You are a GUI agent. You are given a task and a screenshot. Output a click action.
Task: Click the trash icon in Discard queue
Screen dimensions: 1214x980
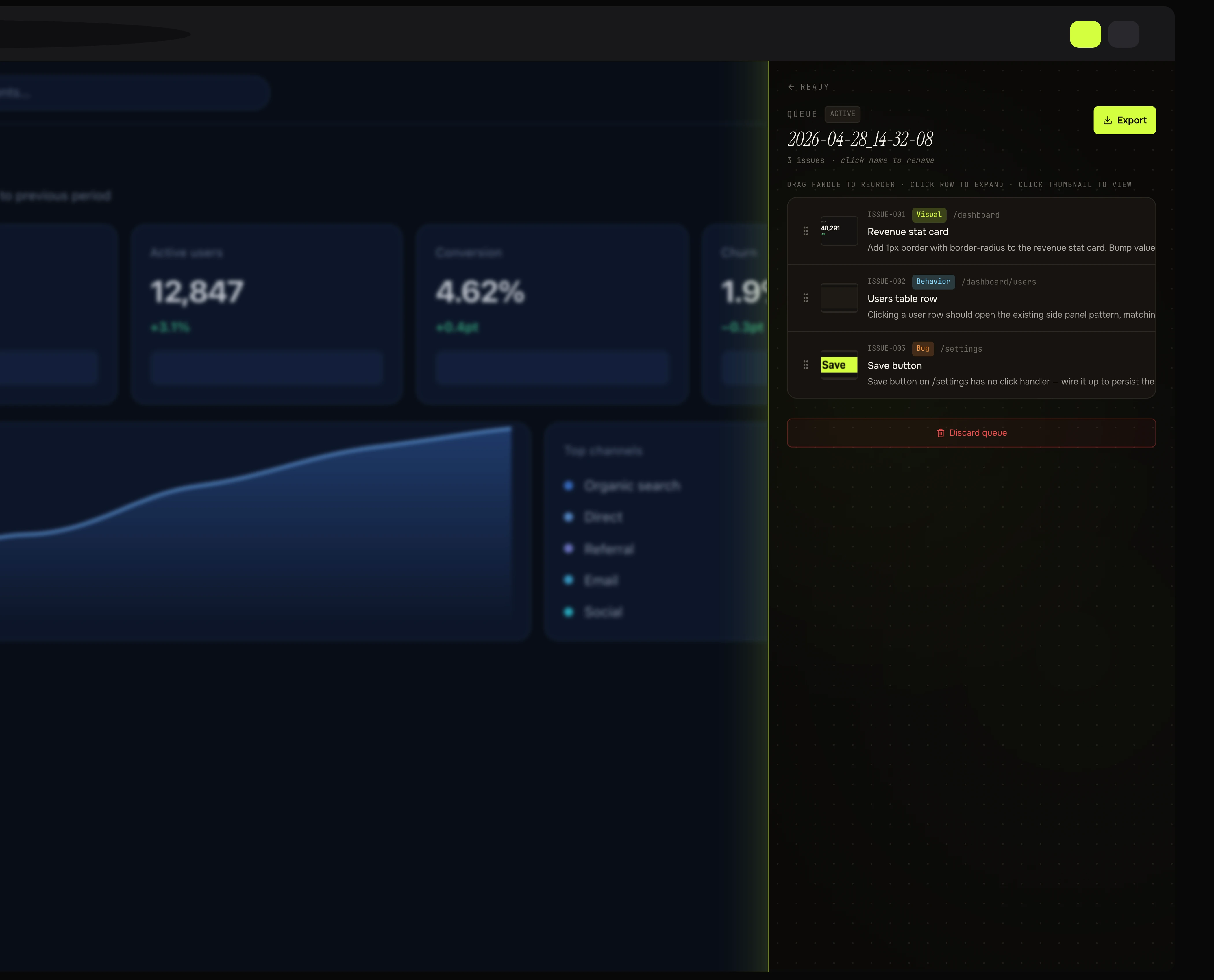click(940, 433)
